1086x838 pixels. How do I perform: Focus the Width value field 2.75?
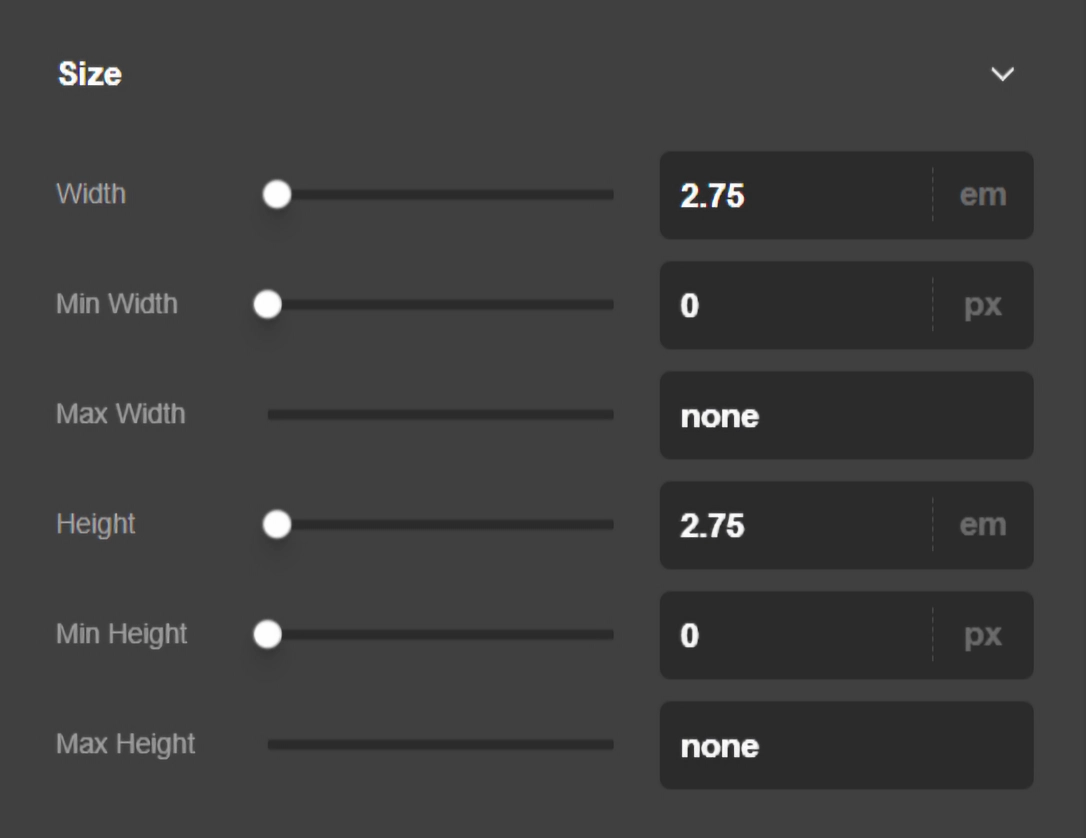790,195
